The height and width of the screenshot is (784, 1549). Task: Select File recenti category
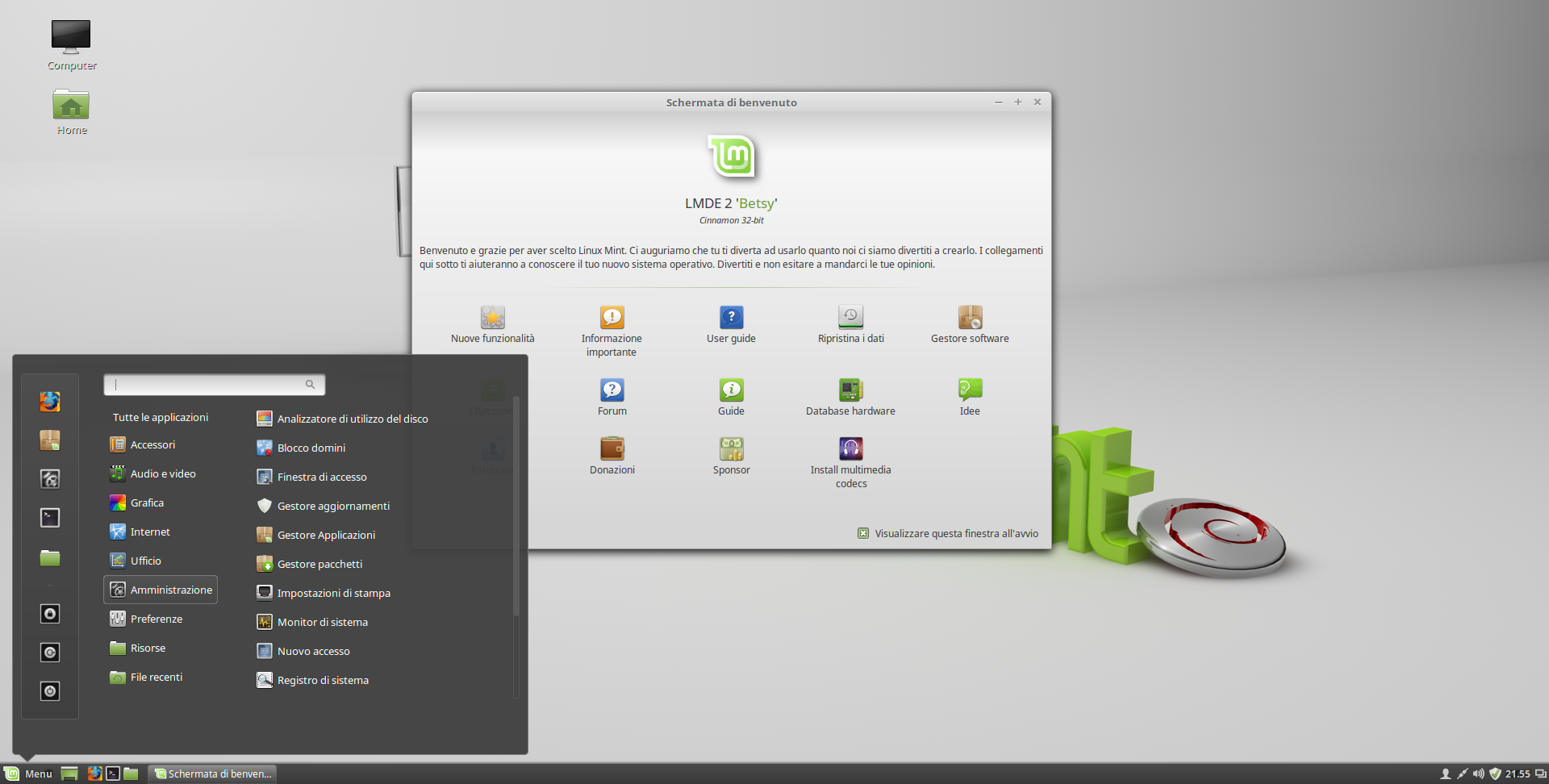[161, 677]
